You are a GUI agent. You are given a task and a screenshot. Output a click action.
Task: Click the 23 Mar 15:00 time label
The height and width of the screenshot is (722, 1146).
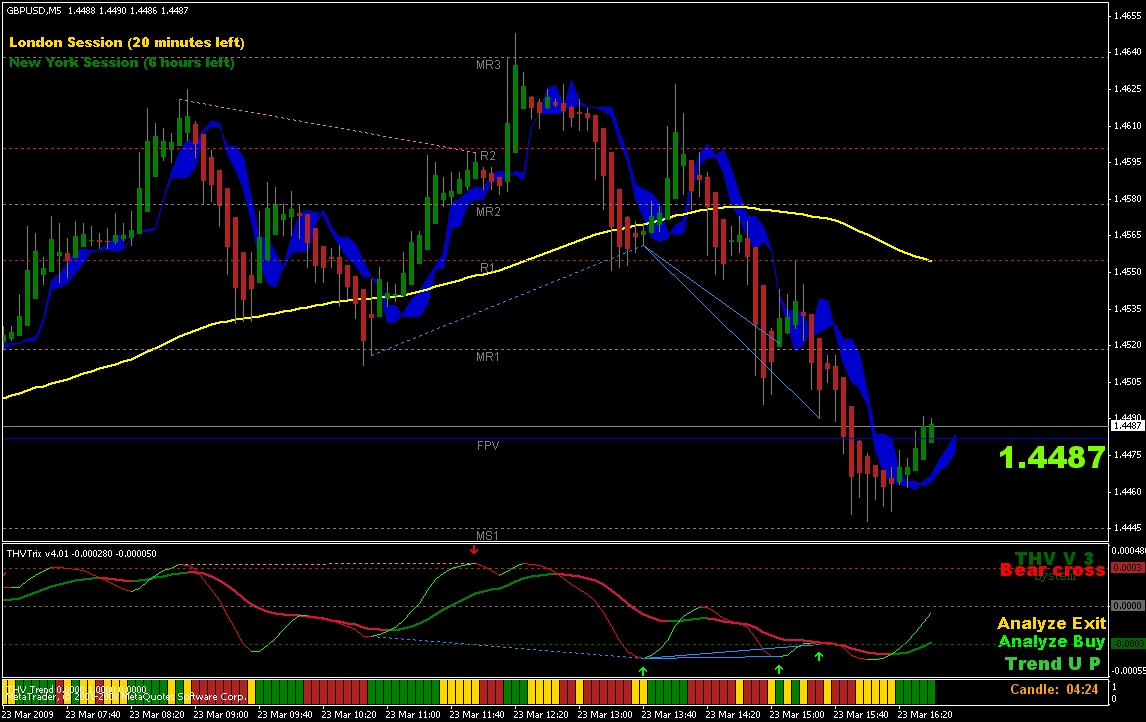pyautogui.click(x=797, y=715)
